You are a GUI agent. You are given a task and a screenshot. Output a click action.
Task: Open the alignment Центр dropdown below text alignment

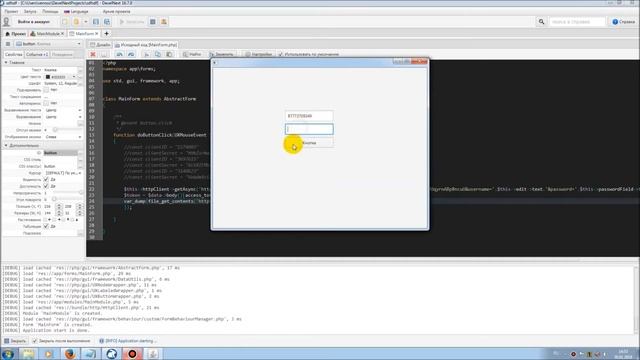click(x=63, y=117)
